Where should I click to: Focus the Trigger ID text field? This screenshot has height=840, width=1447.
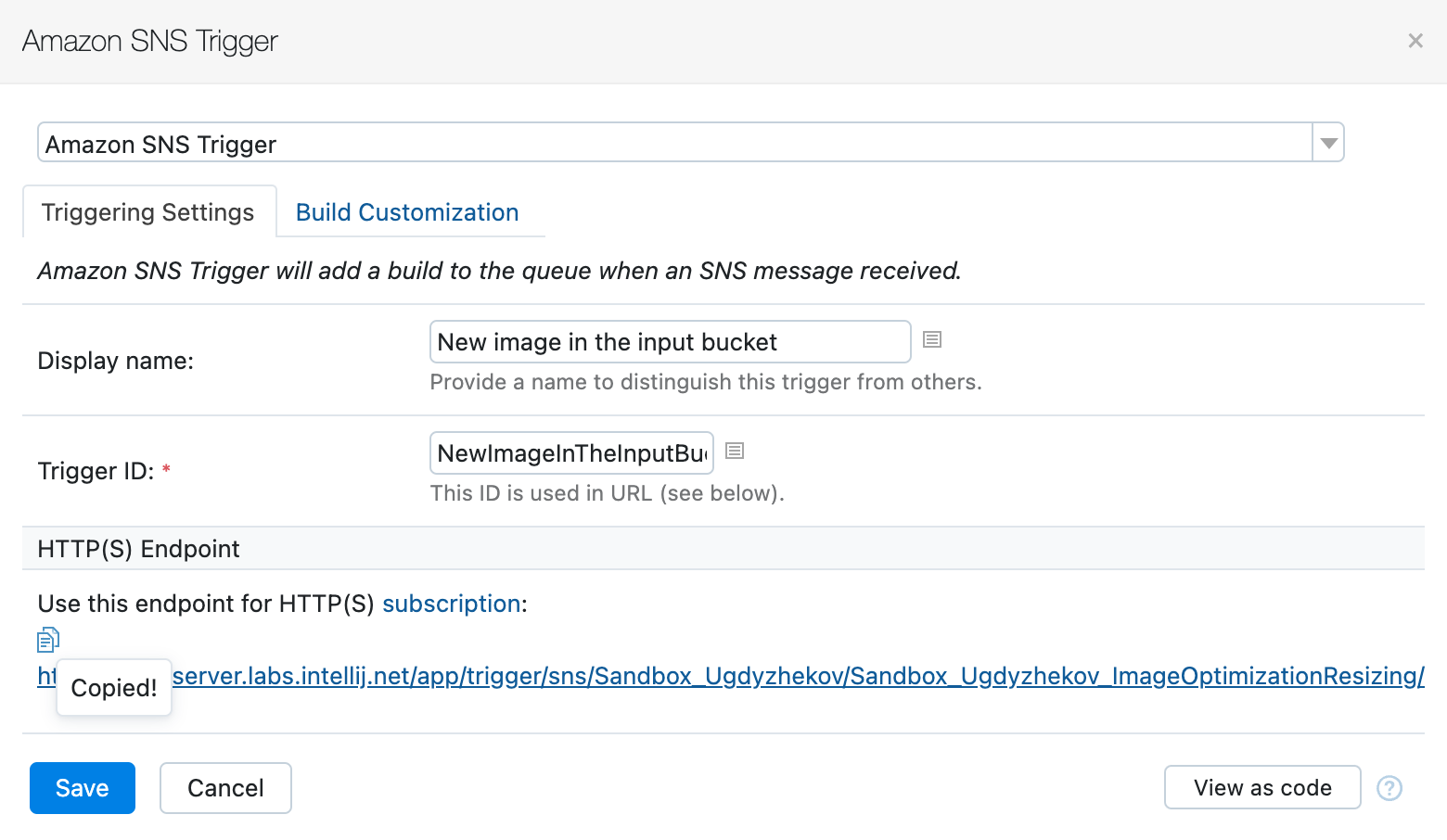point(571,453)
